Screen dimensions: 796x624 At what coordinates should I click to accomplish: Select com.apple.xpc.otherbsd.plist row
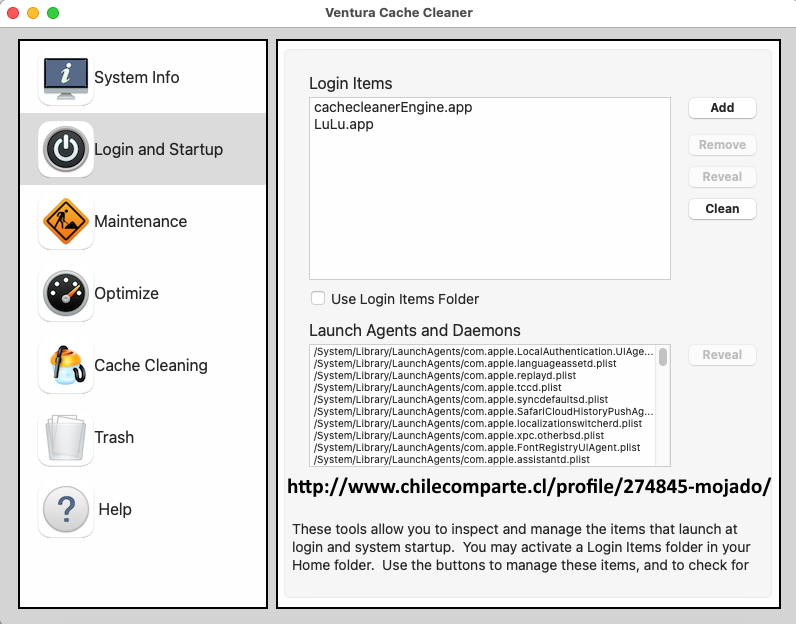(483, 436)
